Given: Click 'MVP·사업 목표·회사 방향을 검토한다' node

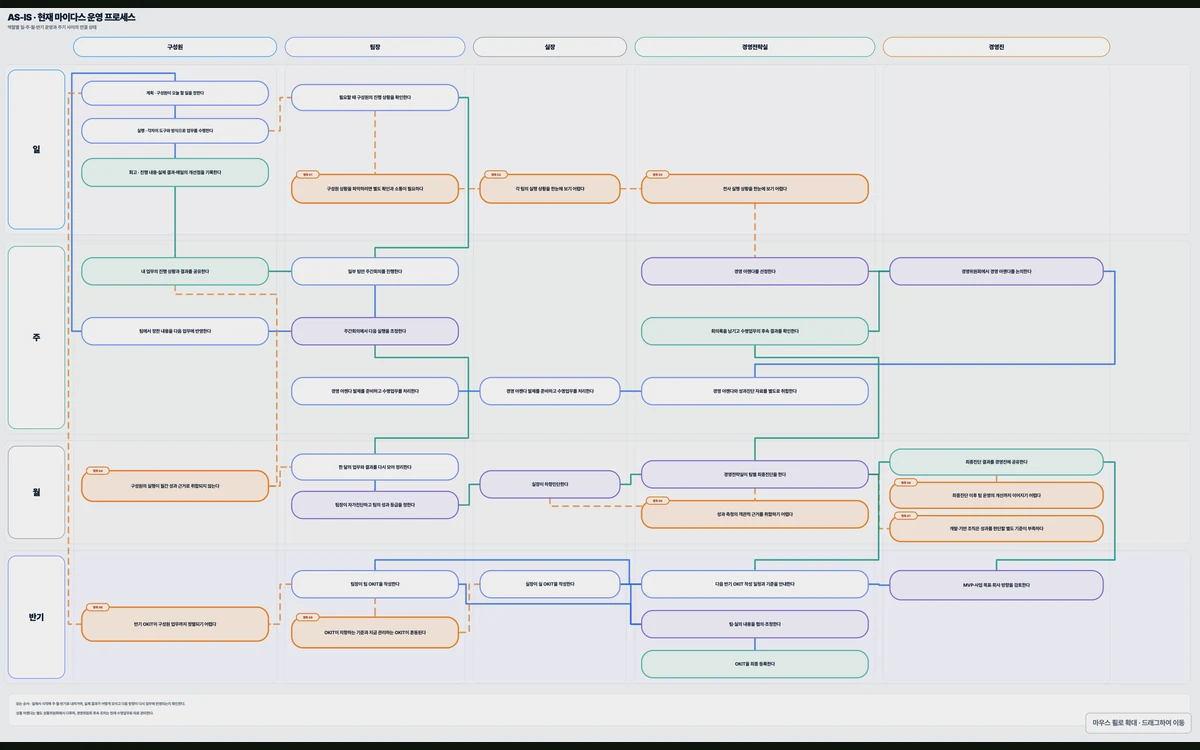Looking at the screenshot, I should tap(996, 584).
